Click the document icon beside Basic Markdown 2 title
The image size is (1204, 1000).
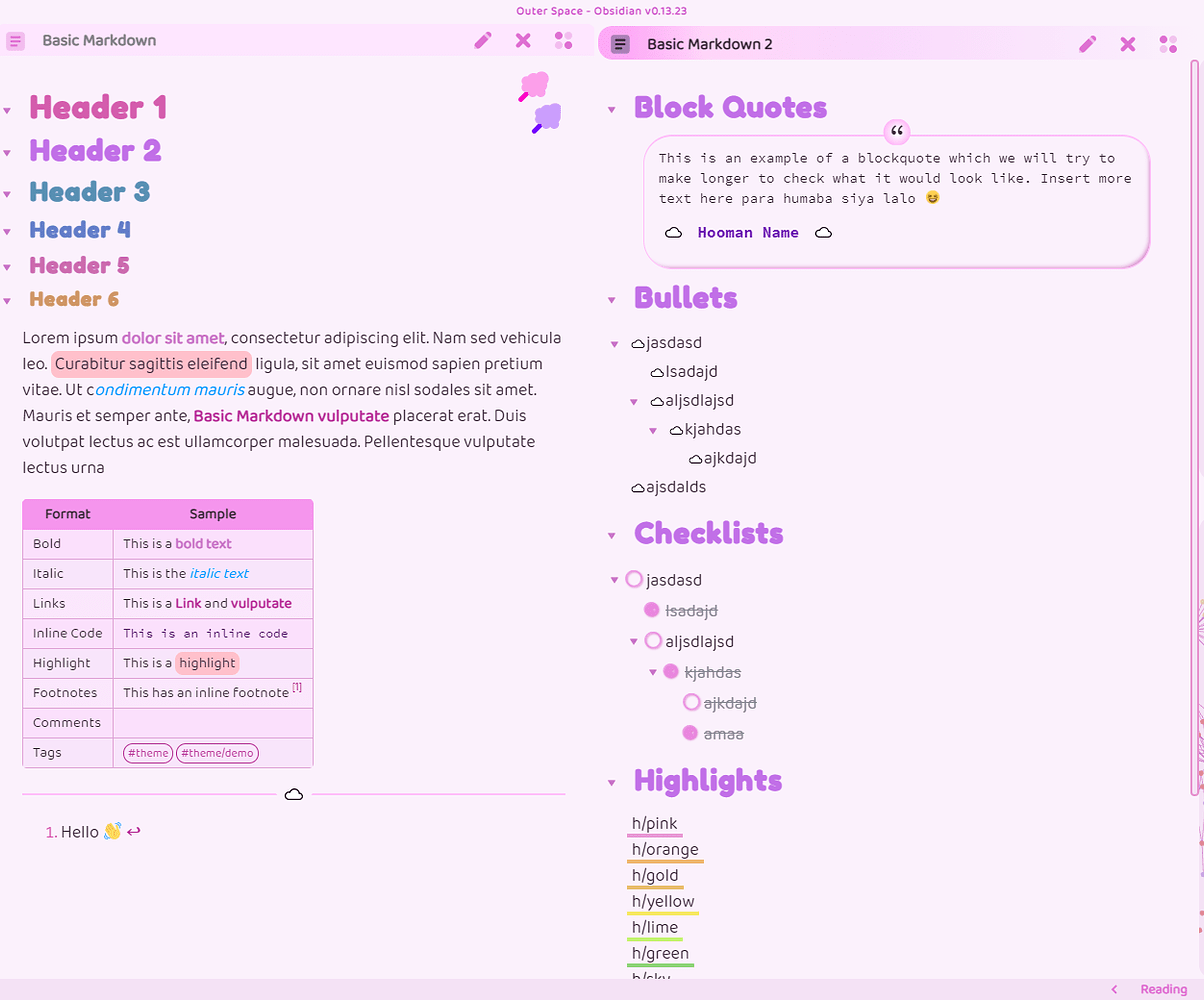(621, 44)
